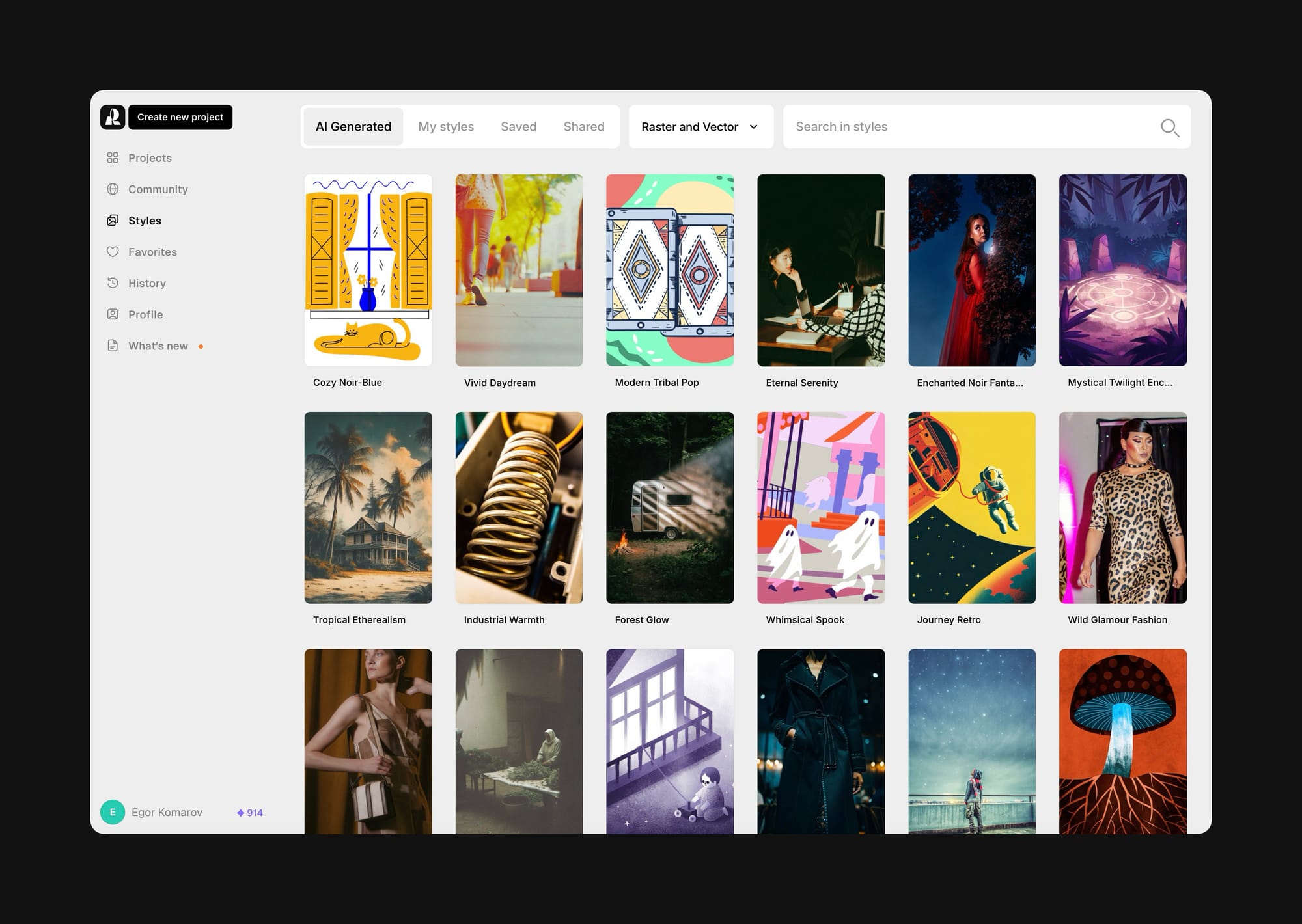Choose the Whimsical Spook style thumbnail
The width and height of the screenshot is (1302, 924).
point(821,508)
